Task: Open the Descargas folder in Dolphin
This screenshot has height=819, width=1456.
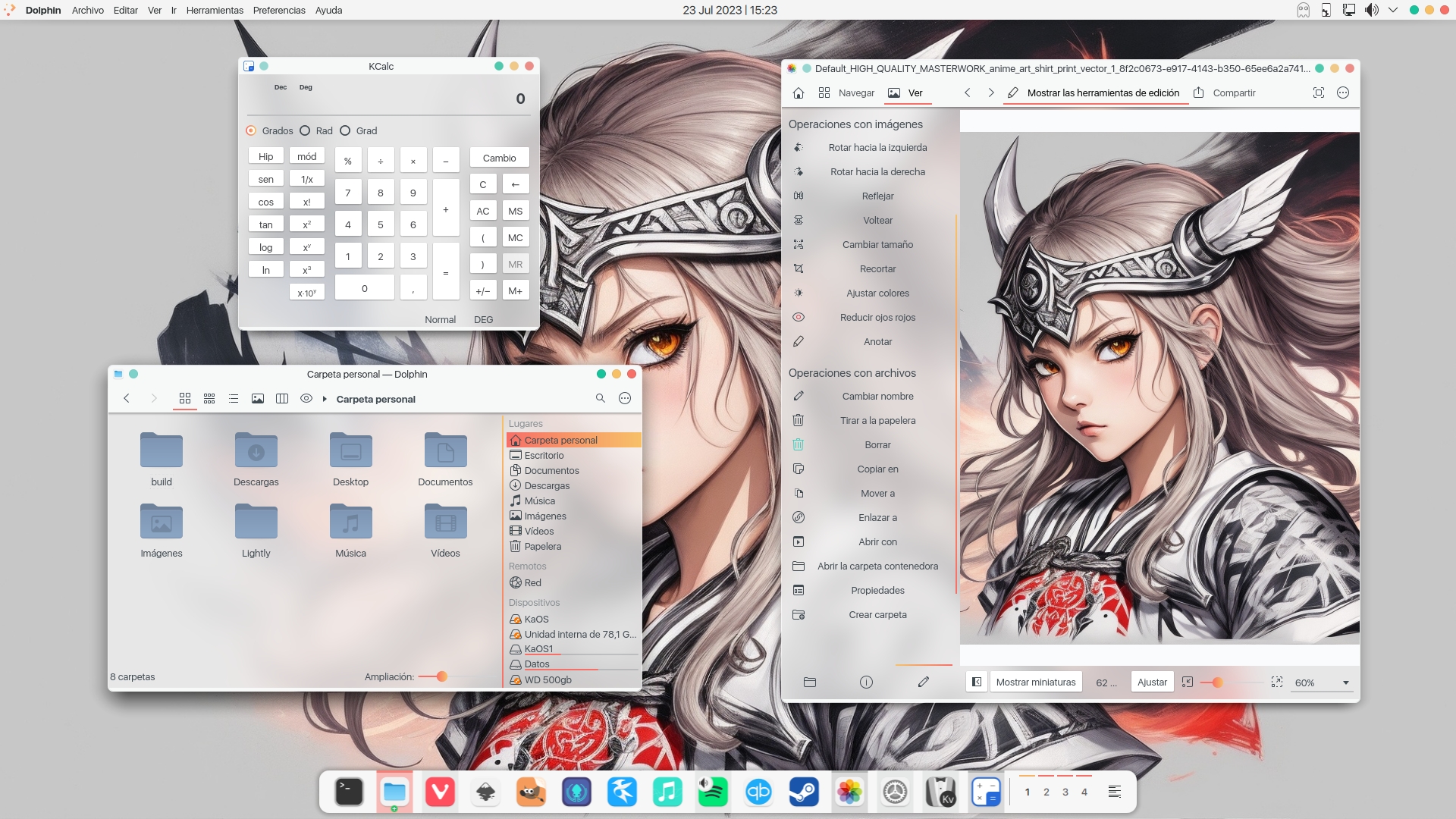Action: [256, 460]
